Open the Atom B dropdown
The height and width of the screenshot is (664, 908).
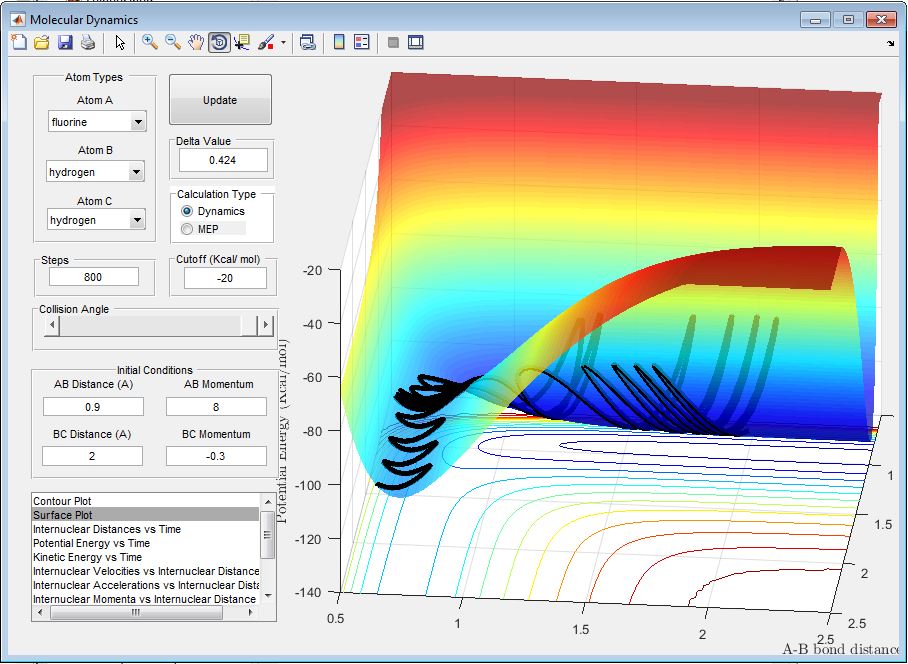(x=138, y=172)
